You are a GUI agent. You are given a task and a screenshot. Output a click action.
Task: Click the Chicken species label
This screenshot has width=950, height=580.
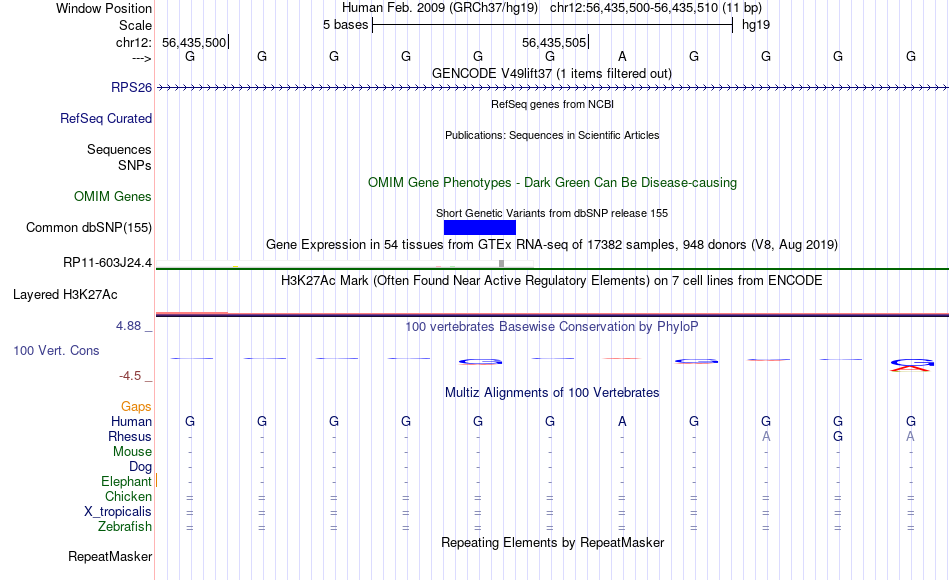point(128,496)
